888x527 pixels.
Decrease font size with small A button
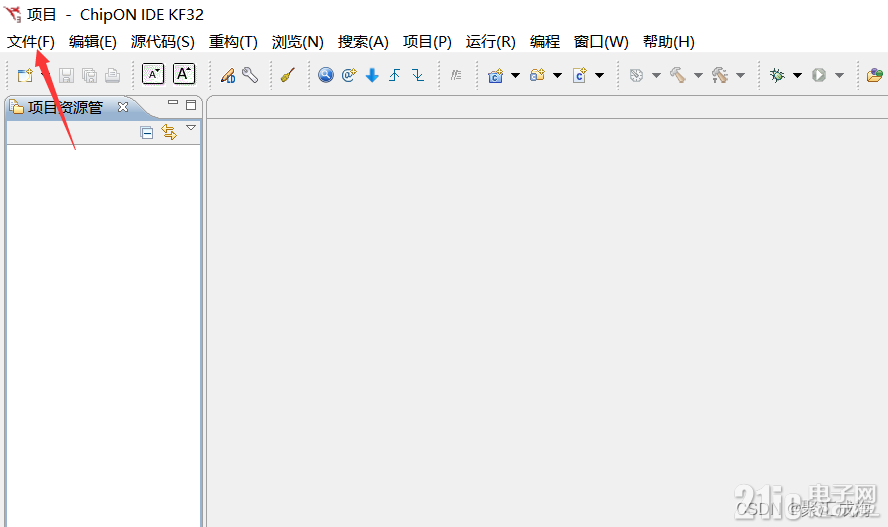click(x=153, y=74)
